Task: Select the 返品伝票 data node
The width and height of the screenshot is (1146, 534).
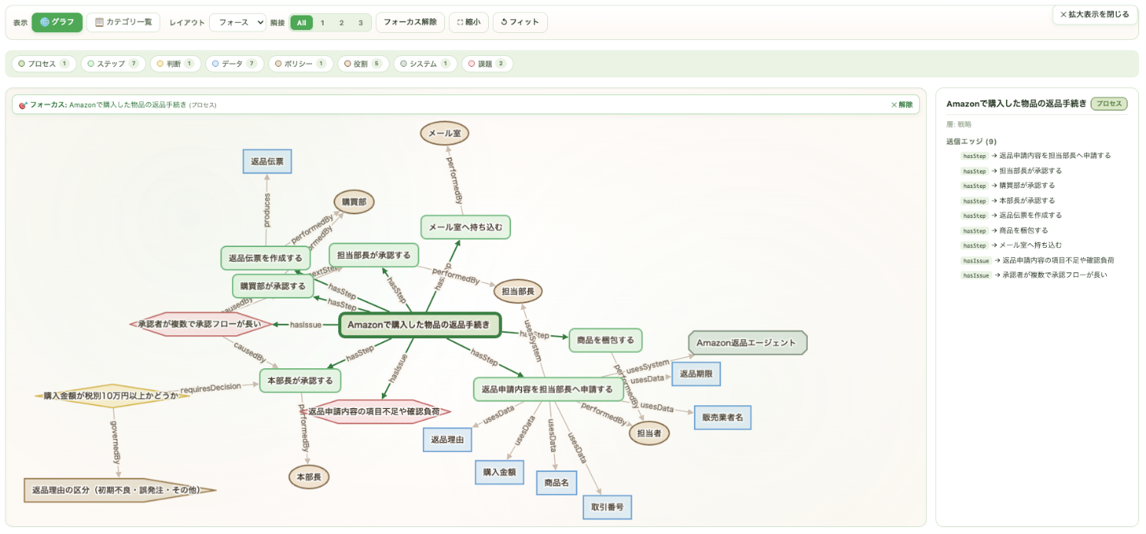Action: click(267, 161)
